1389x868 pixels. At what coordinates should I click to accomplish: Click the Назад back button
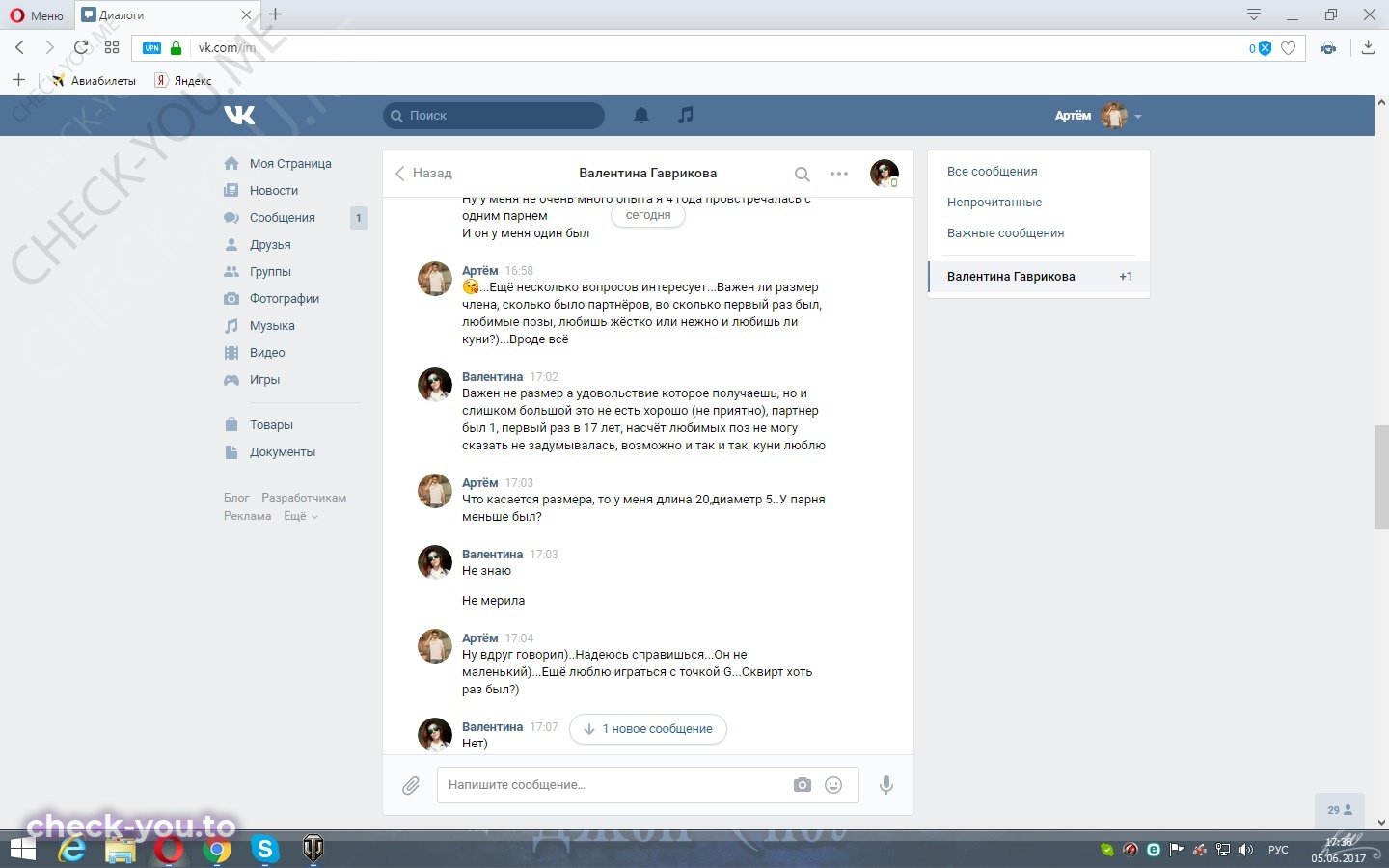click(423, 174)
